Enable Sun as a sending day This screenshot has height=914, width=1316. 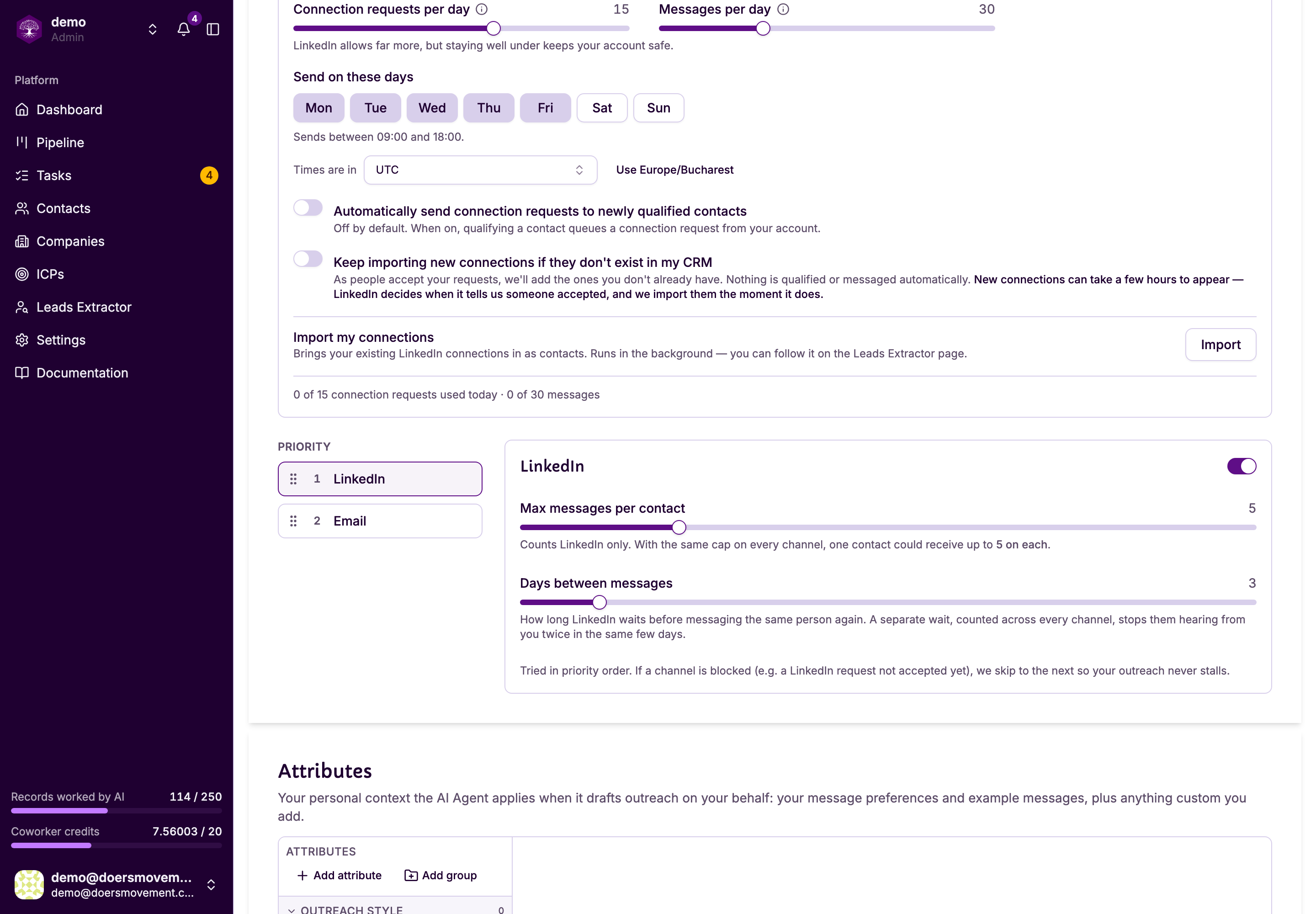tap(658, 108)
